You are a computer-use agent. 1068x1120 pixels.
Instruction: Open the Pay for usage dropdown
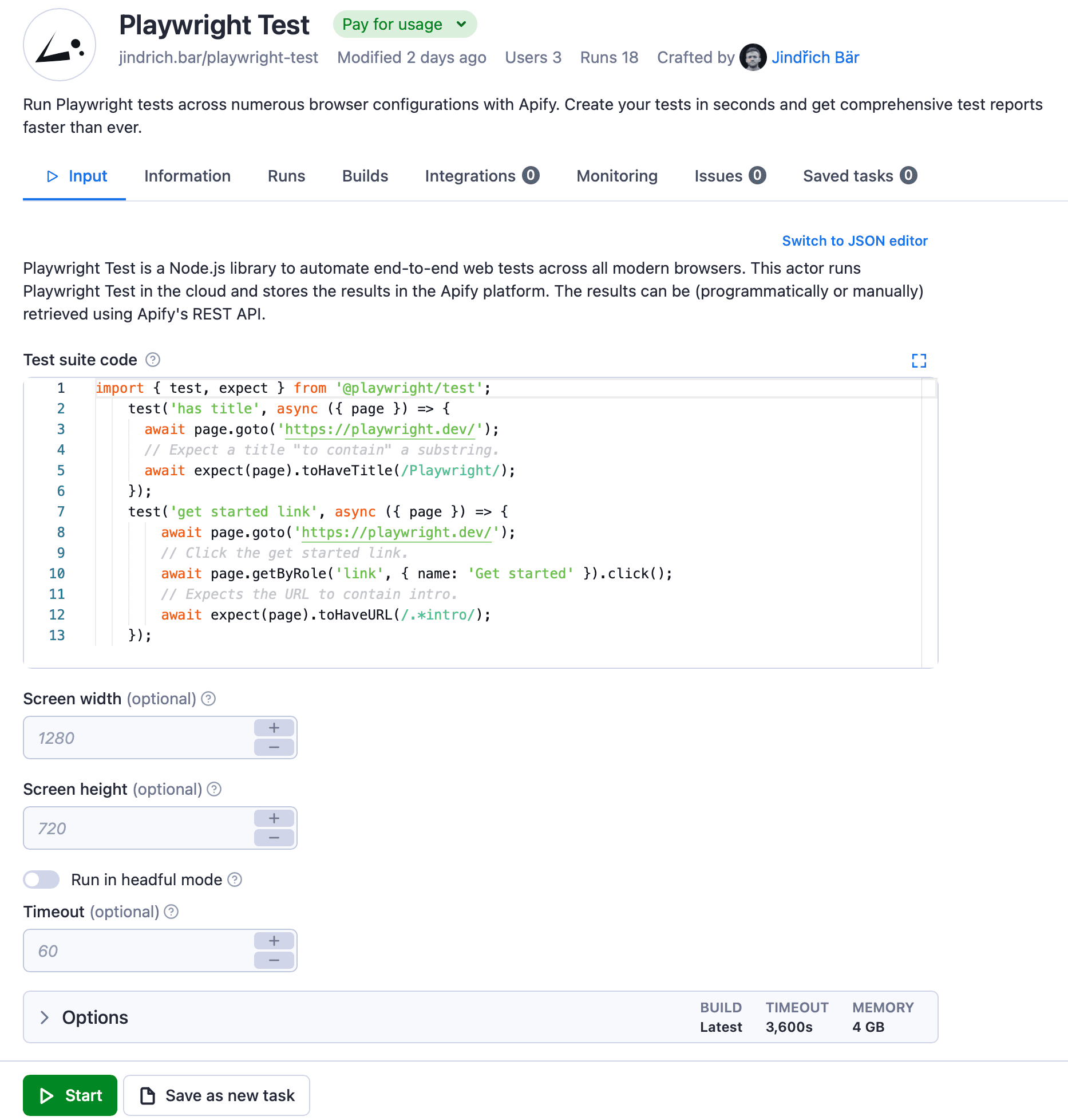tap(404, 24)
